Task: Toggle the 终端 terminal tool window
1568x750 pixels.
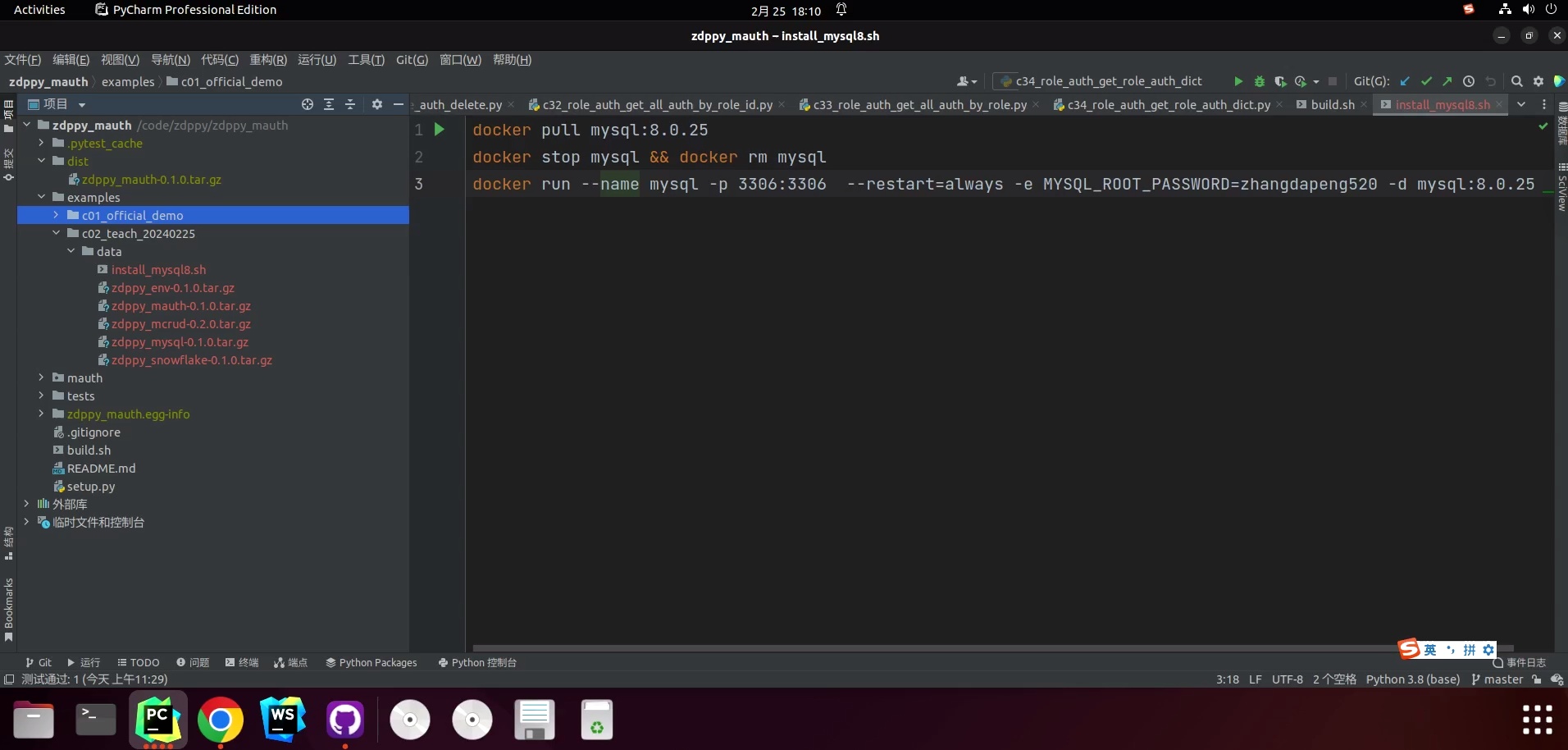Action: click(x=242, y=662)
